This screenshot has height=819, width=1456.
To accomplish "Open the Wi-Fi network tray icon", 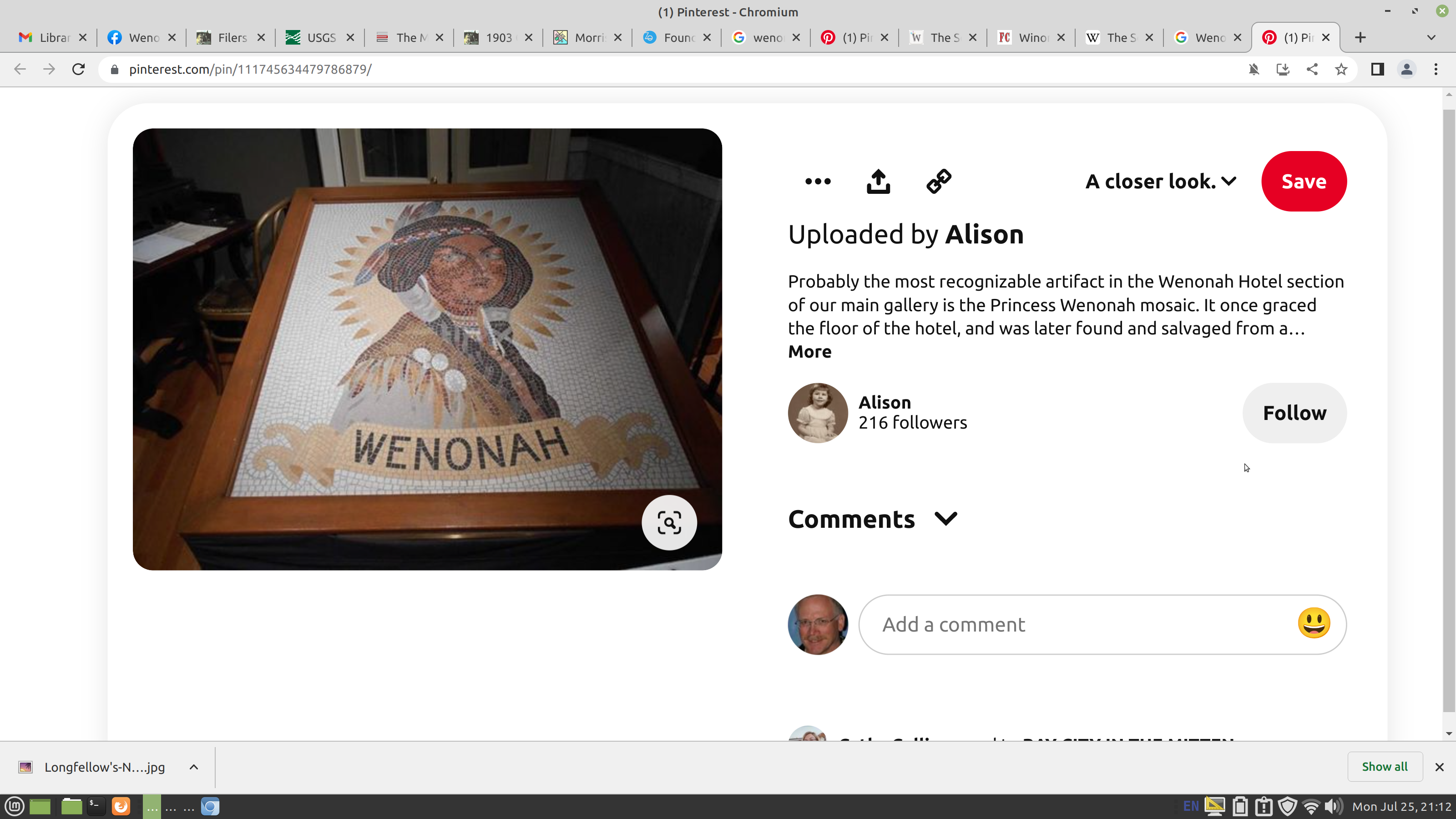I will coord(1311,806).
